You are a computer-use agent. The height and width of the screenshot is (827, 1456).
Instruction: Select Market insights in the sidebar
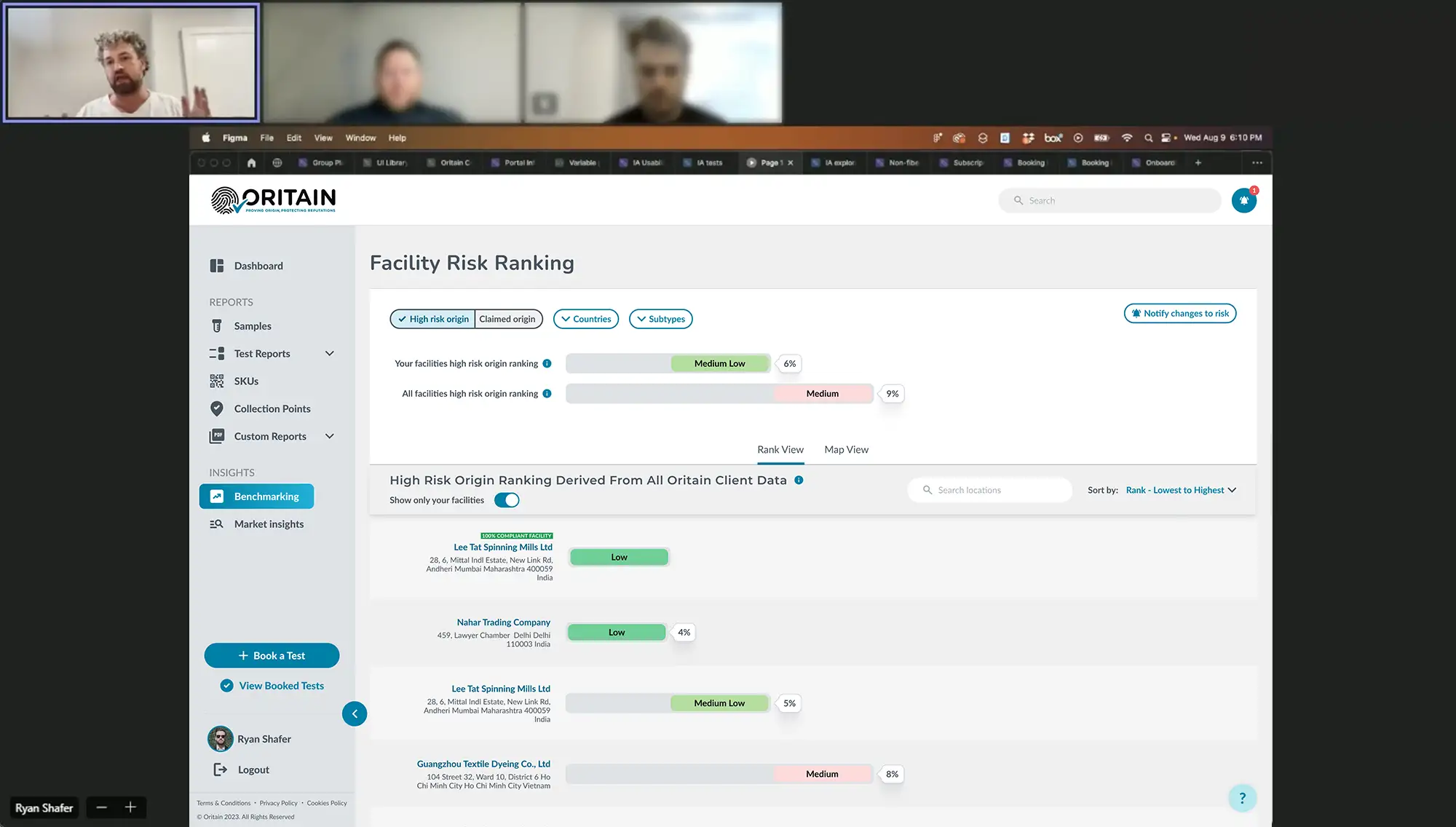(268, 523)
